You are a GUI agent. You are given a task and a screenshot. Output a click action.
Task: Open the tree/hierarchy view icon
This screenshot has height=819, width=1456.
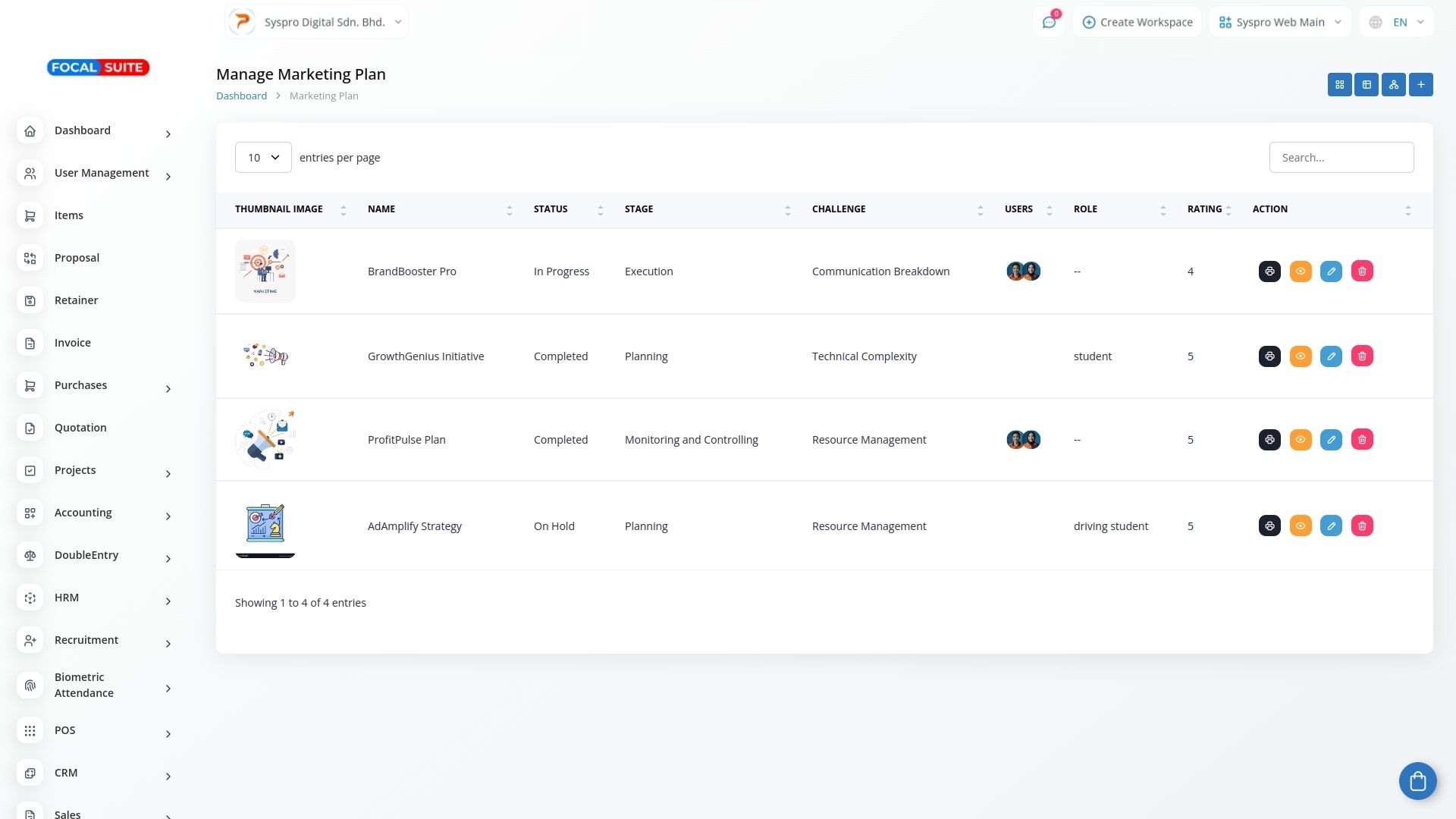(x=1394, y=85)
